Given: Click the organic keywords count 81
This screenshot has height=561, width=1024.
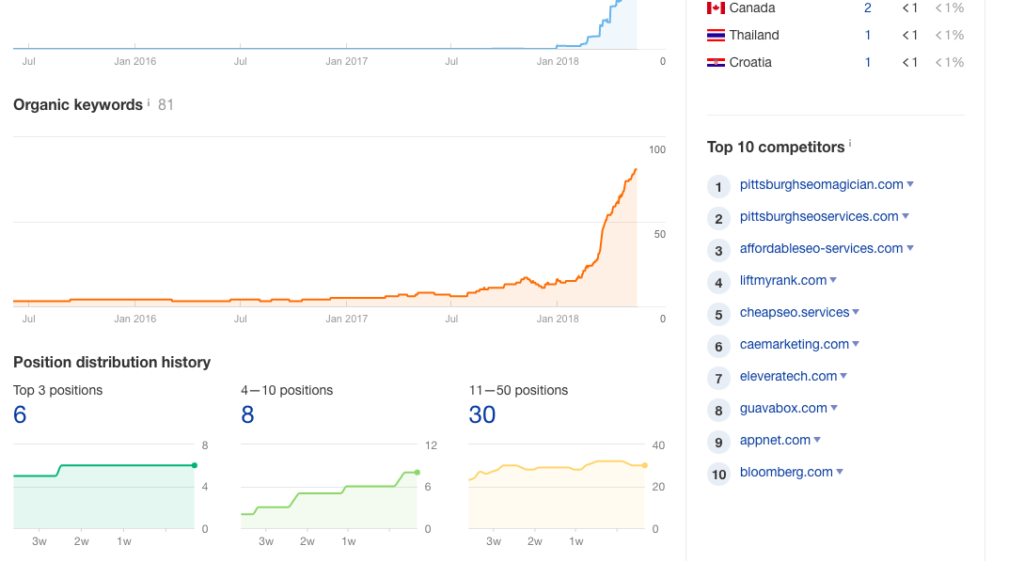Looking at the screenshot, I should click(x=166, y=105).
